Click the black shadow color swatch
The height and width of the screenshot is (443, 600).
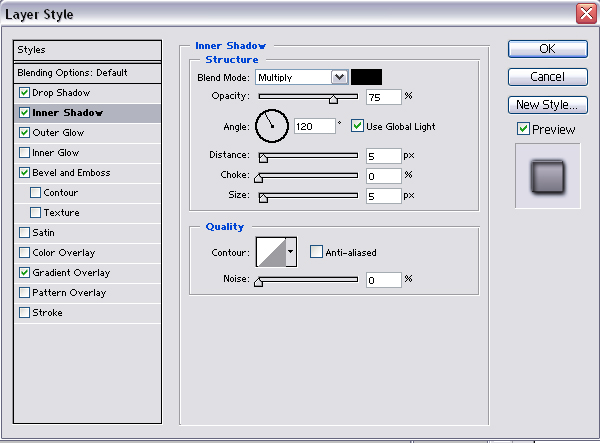[366, 77]
